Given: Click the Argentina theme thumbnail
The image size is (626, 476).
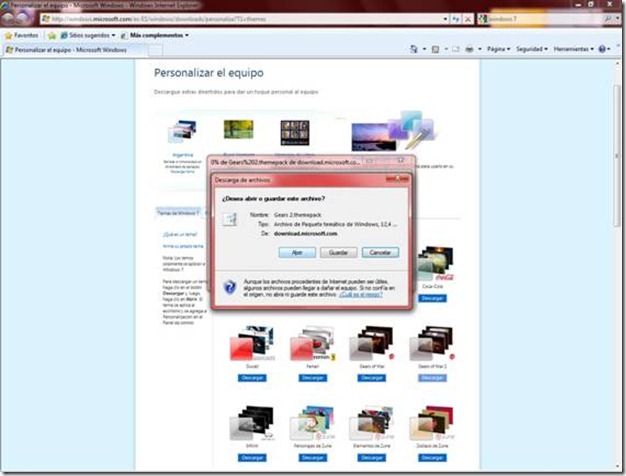Looking at the screenshot, I should pyautogui.click(x=182, y=132).
